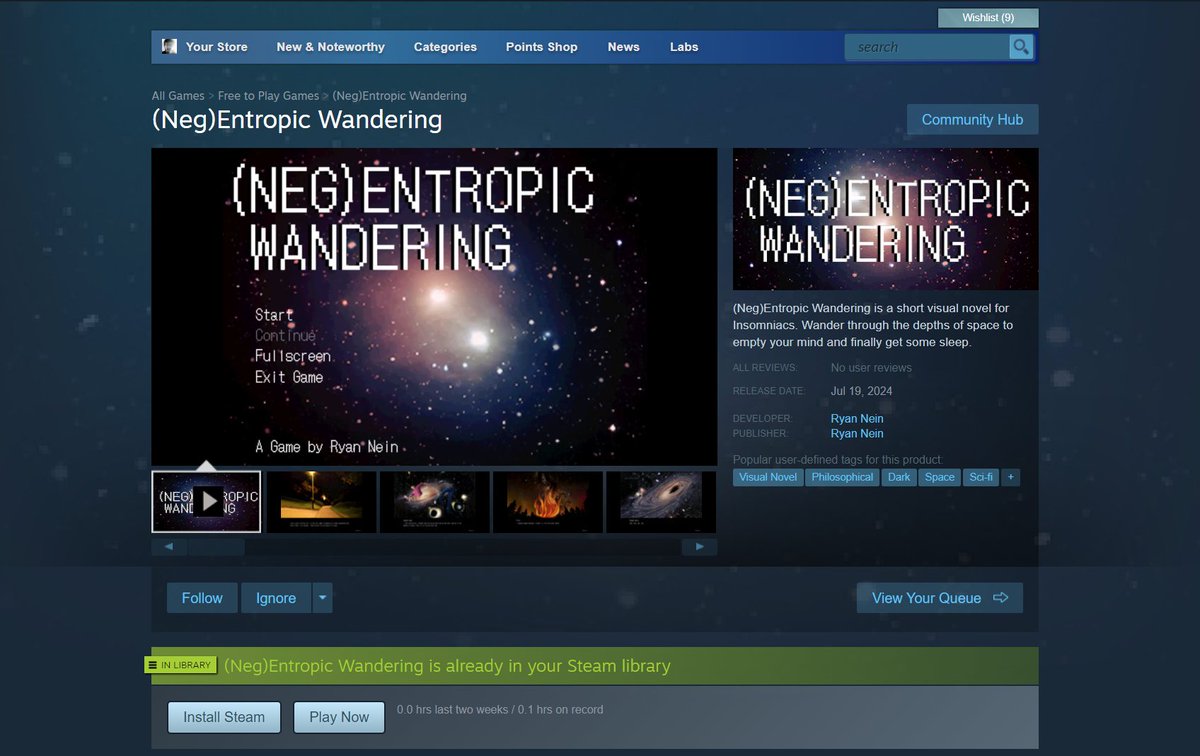This screenshot has width=1200, height=756.
Task: Click the user avatar beside Your Store
Action: pos(170,47)
